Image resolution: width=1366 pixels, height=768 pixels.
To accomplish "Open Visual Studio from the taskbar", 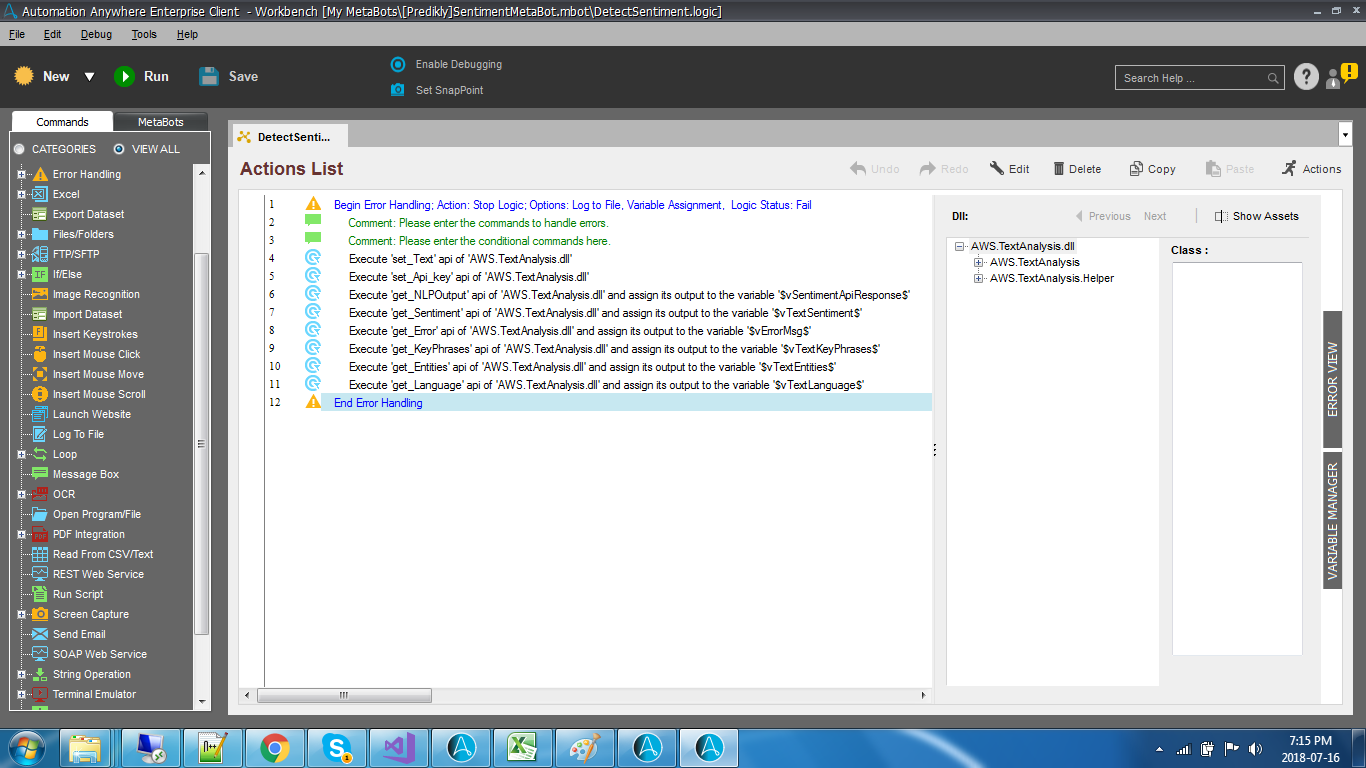I will pyautogui.click(x=399, y=747).
